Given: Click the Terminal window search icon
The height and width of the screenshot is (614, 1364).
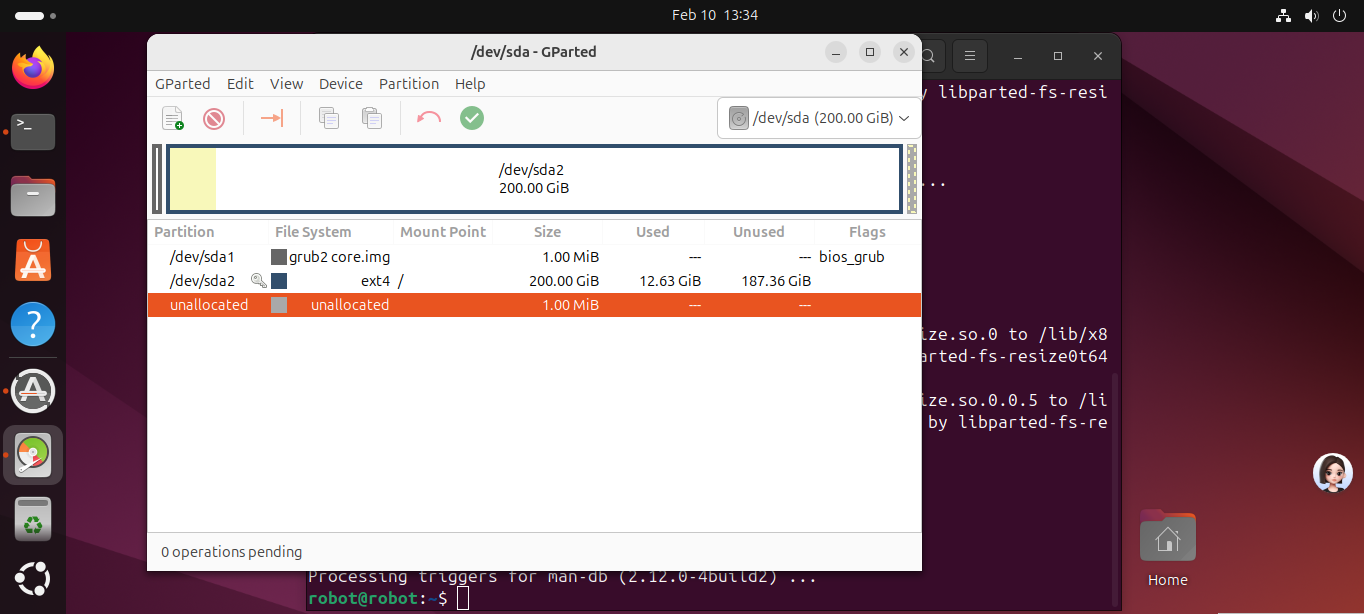Looking at the screenshot, I should (928, 56).
